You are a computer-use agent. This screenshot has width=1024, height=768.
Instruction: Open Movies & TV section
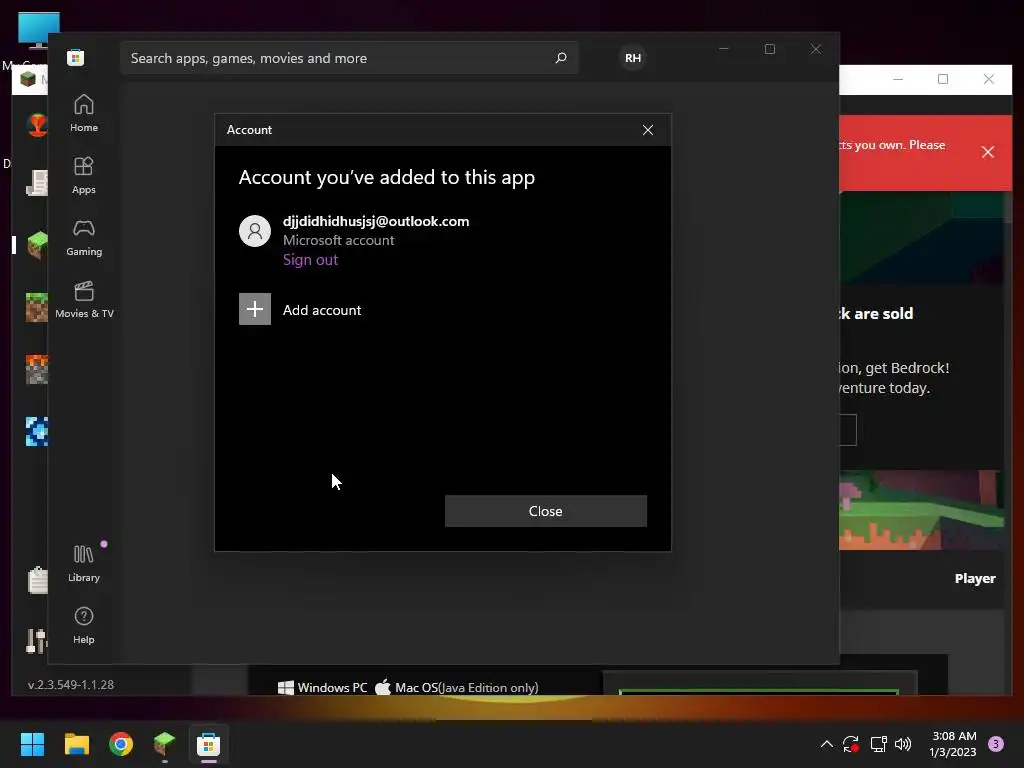[x=84, y=300]
